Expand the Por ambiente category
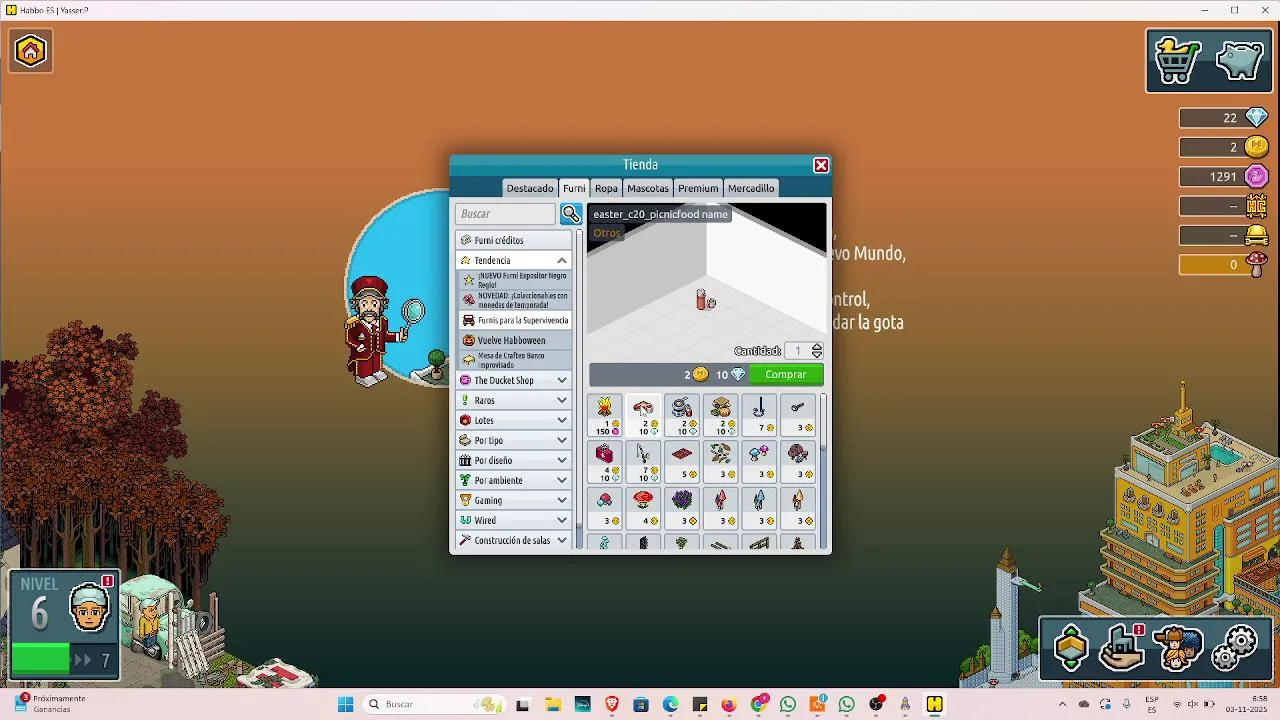 click(x=514, y=480)
